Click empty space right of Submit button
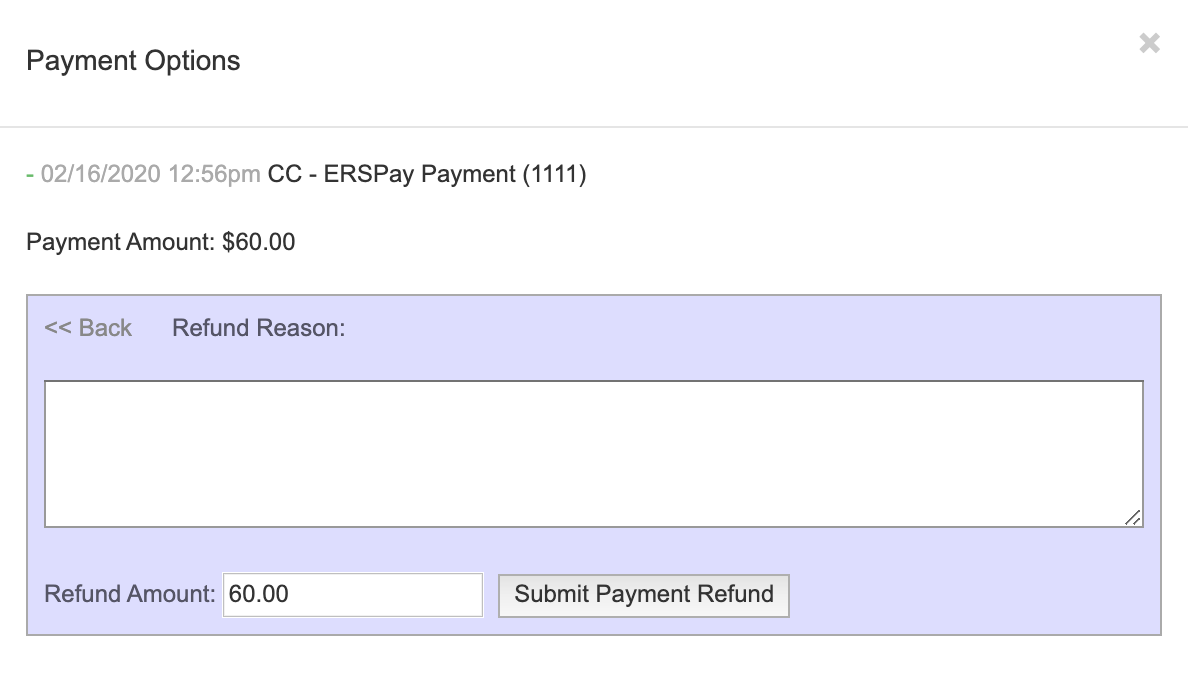 (x=970, y=594)
